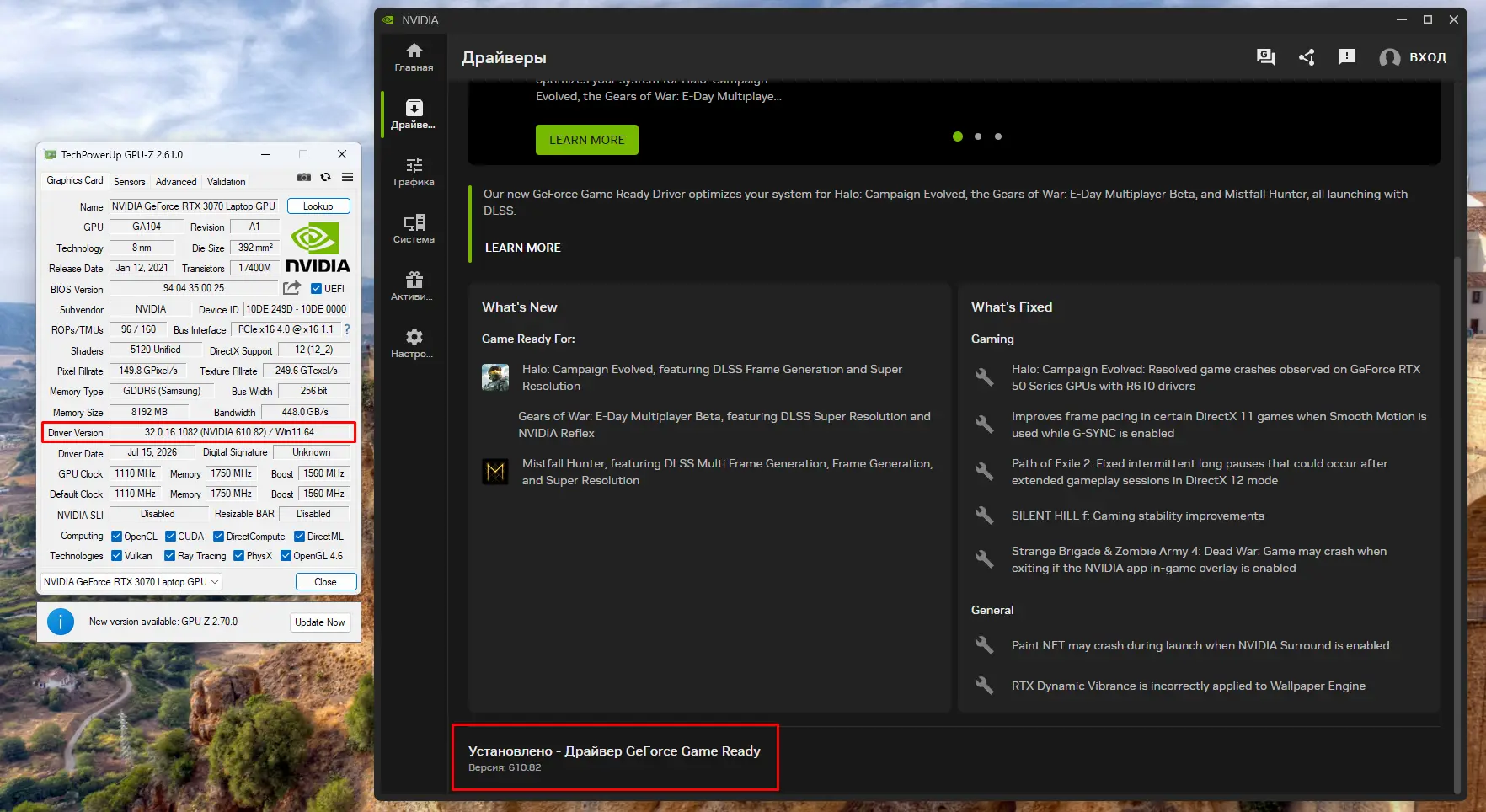Toggle the OpenGL 4.6 checkbox
This screenshot has width=1486, height=812.
tap(286, 556)
